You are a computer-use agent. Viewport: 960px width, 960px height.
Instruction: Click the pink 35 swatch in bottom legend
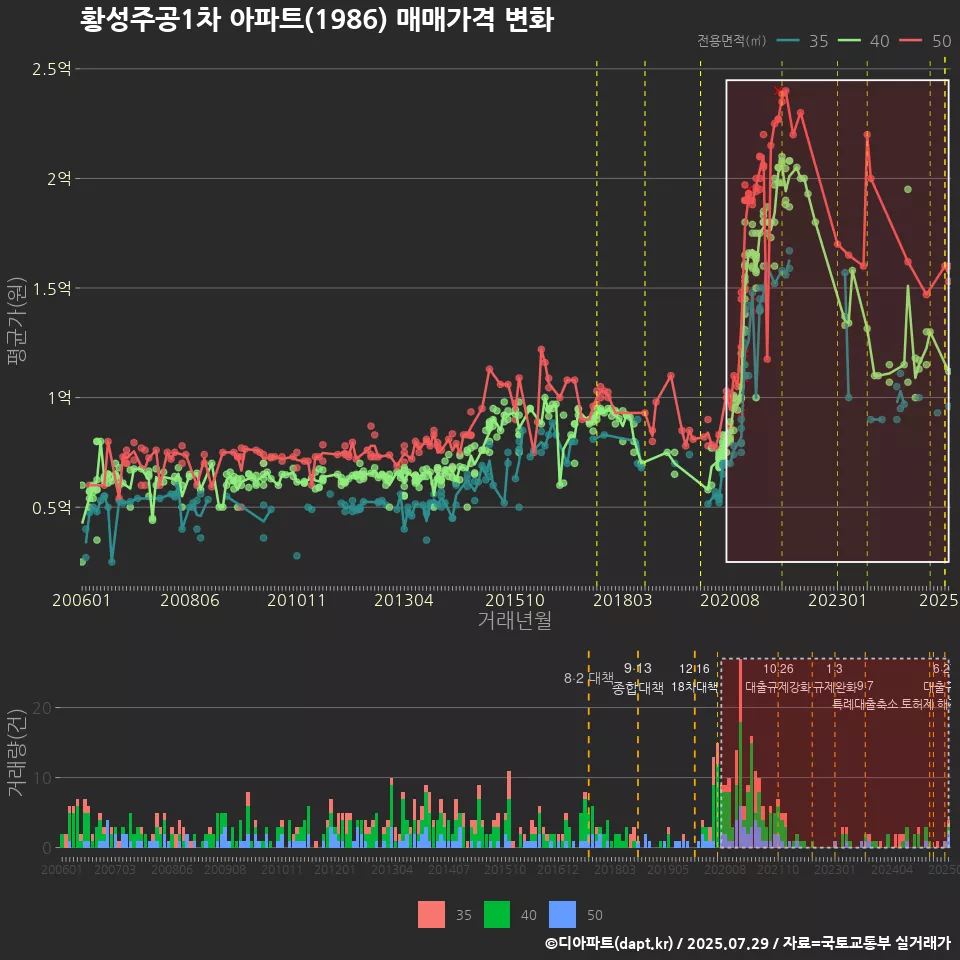point(431,915)
